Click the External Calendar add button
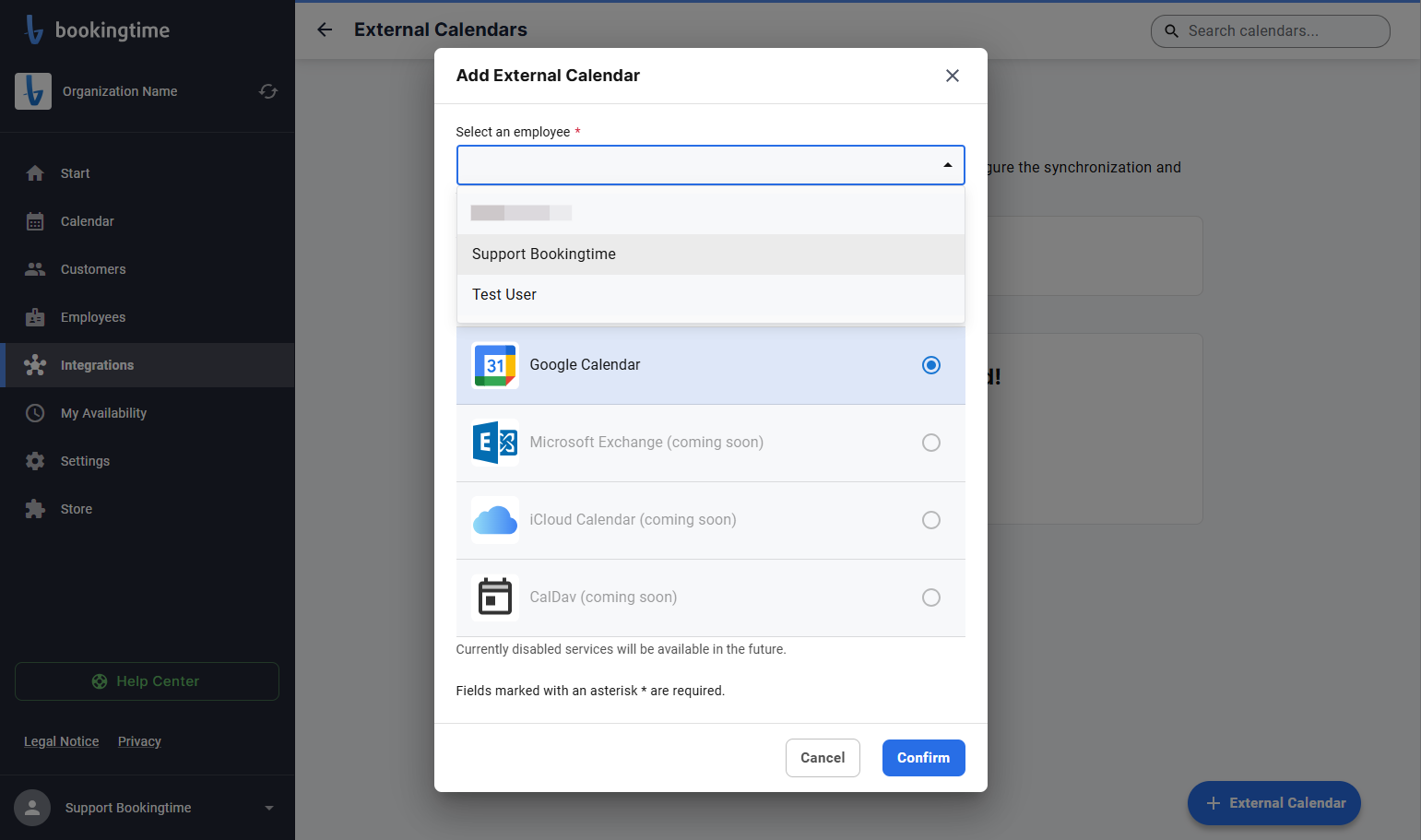The width and height of the screenshot is (1421, 840). pyautogui.click(x=1274, y=803)
